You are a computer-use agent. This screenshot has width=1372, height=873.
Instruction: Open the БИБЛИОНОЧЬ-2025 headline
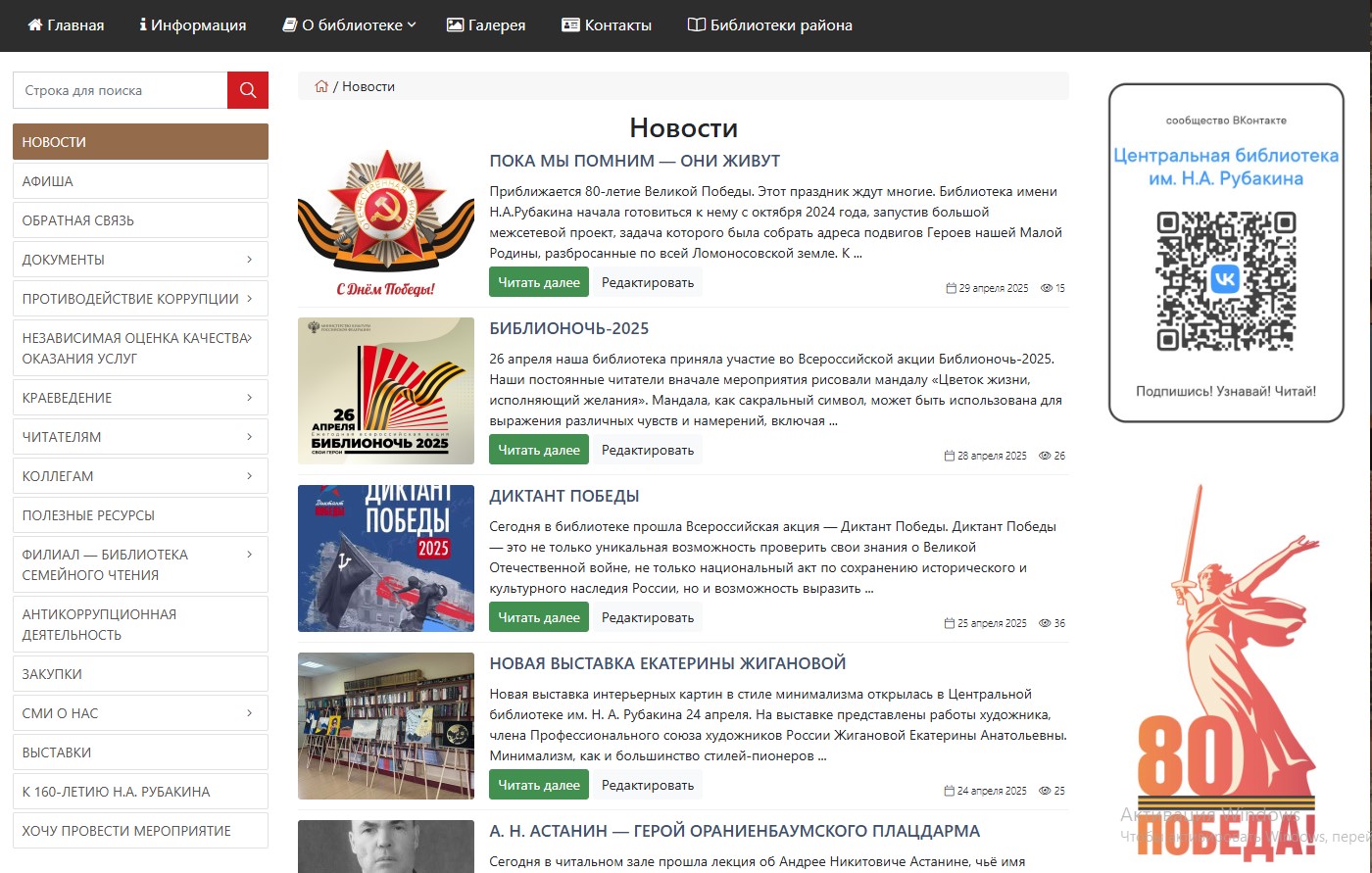pos(569,328)
